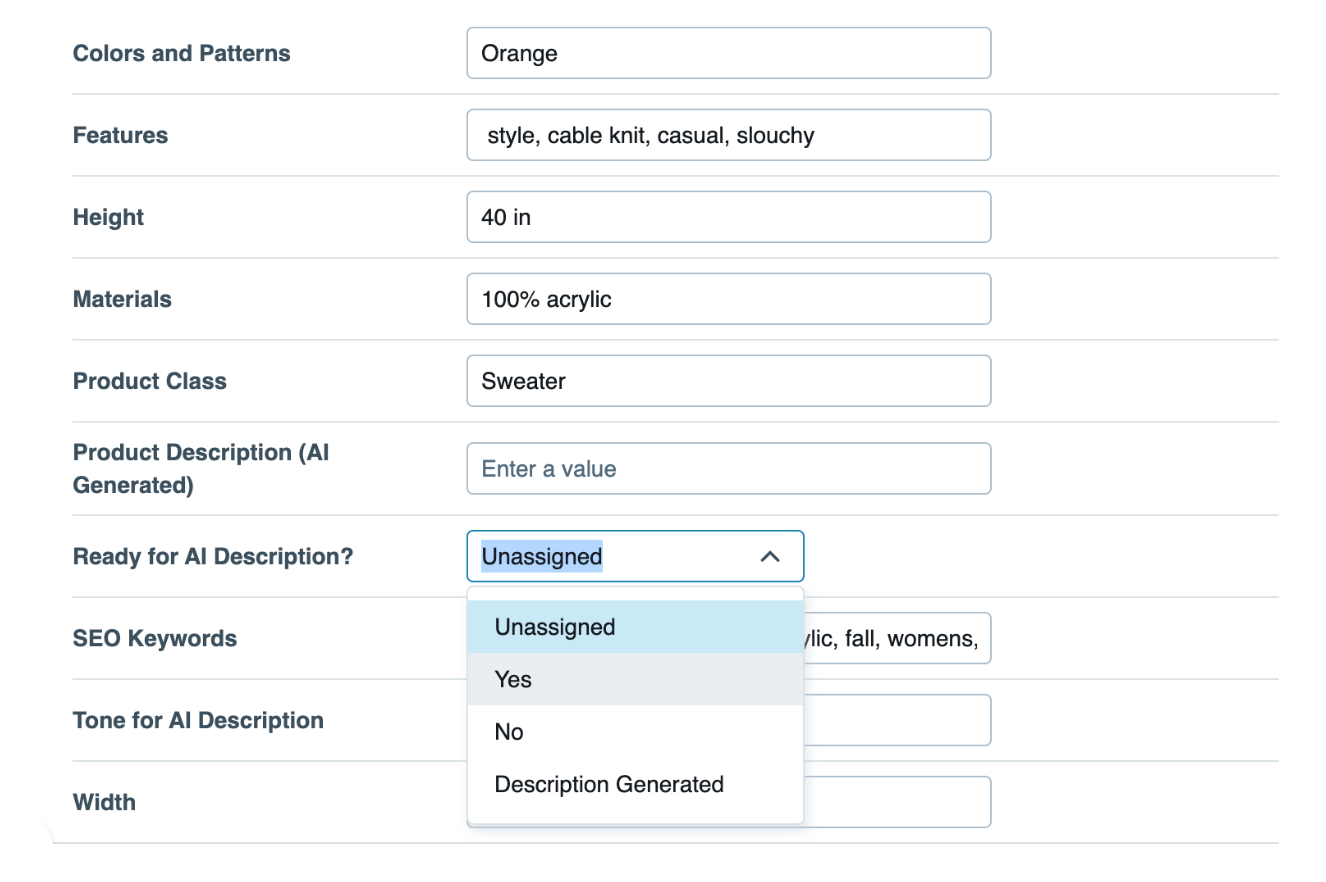Click the Product Class label

[150, 381]
